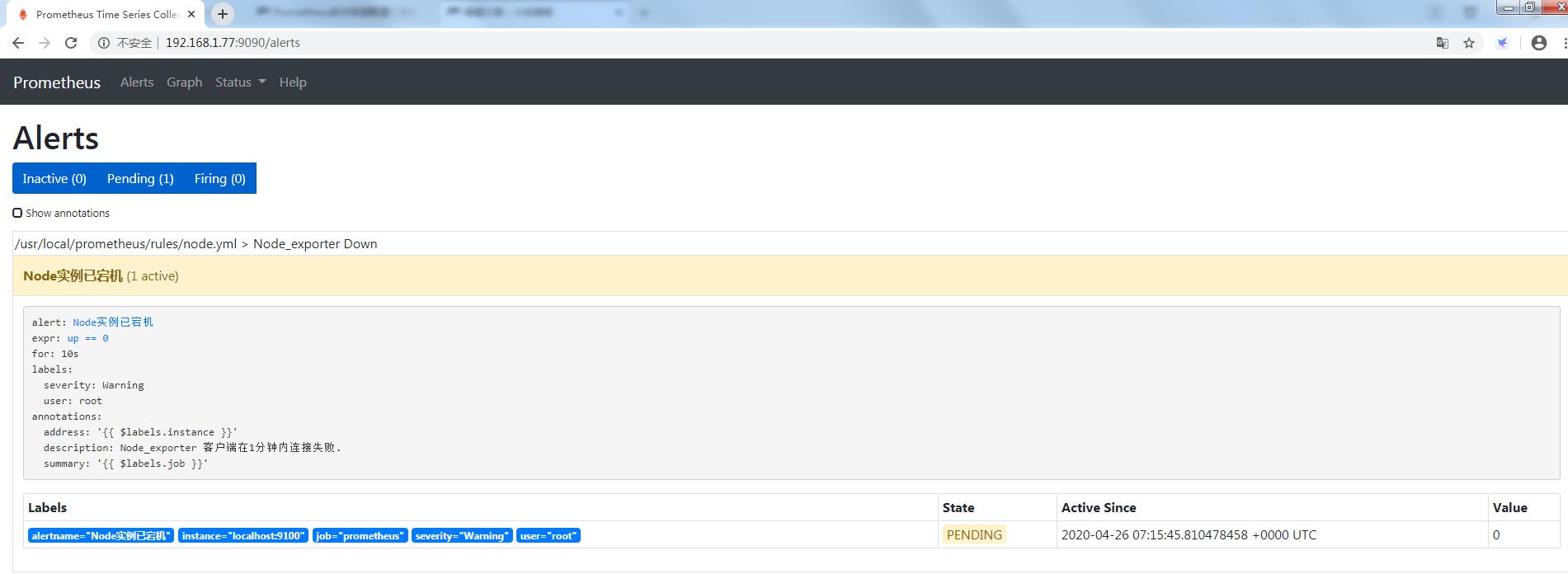The height and width of the screenshot is (574, 1568).
Task: Collapse the Node实例已宕机 alert header
Action: pyautogui.click(x=790, y=275)
